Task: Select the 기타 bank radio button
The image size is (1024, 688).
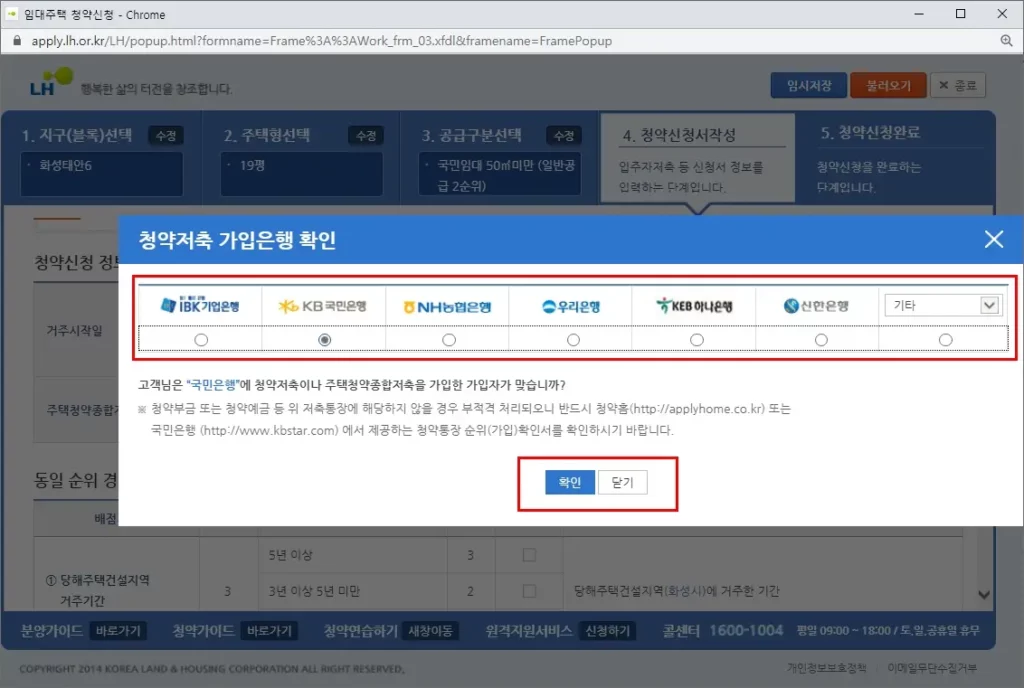Action: coord(945,340)
